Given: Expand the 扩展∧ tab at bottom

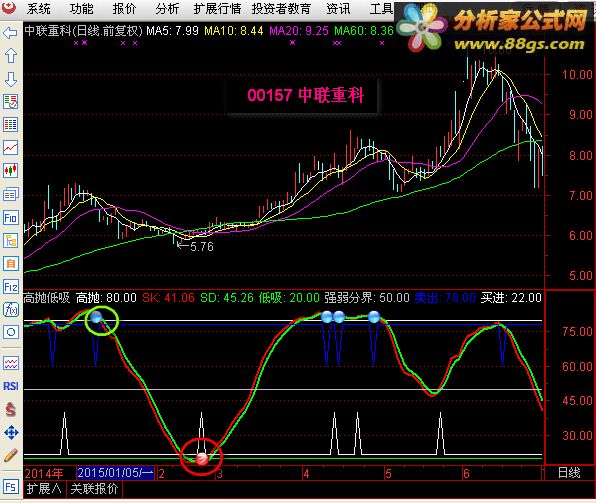Looking at the screenshot, I should pos(44,489).
